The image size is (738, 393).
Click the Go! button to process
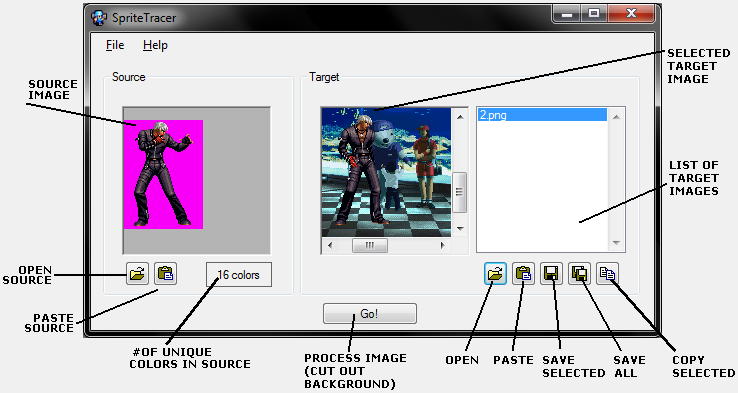[x=370, y=314]
